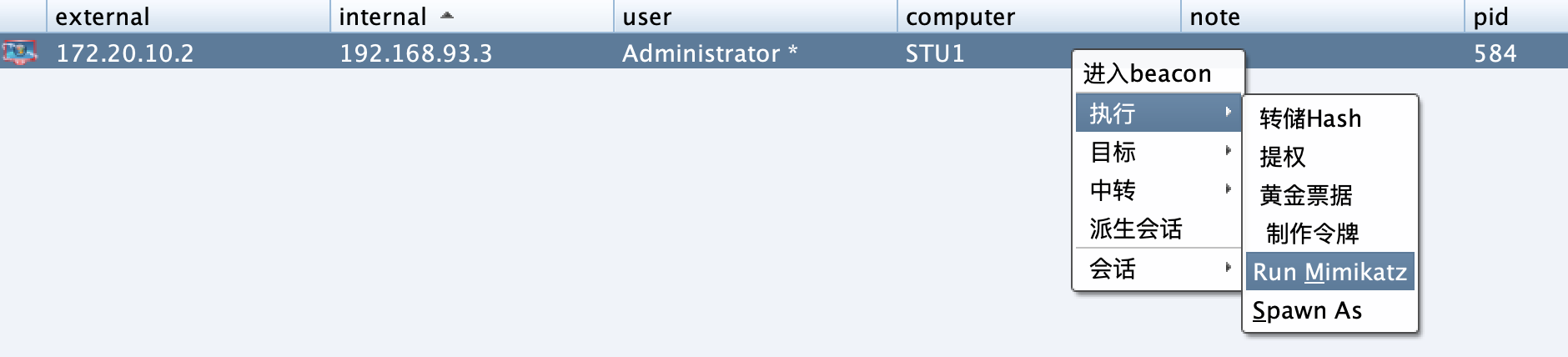Expand the 目标 submenu arrow
The image size is (1568, 357).
point(1228,151)
